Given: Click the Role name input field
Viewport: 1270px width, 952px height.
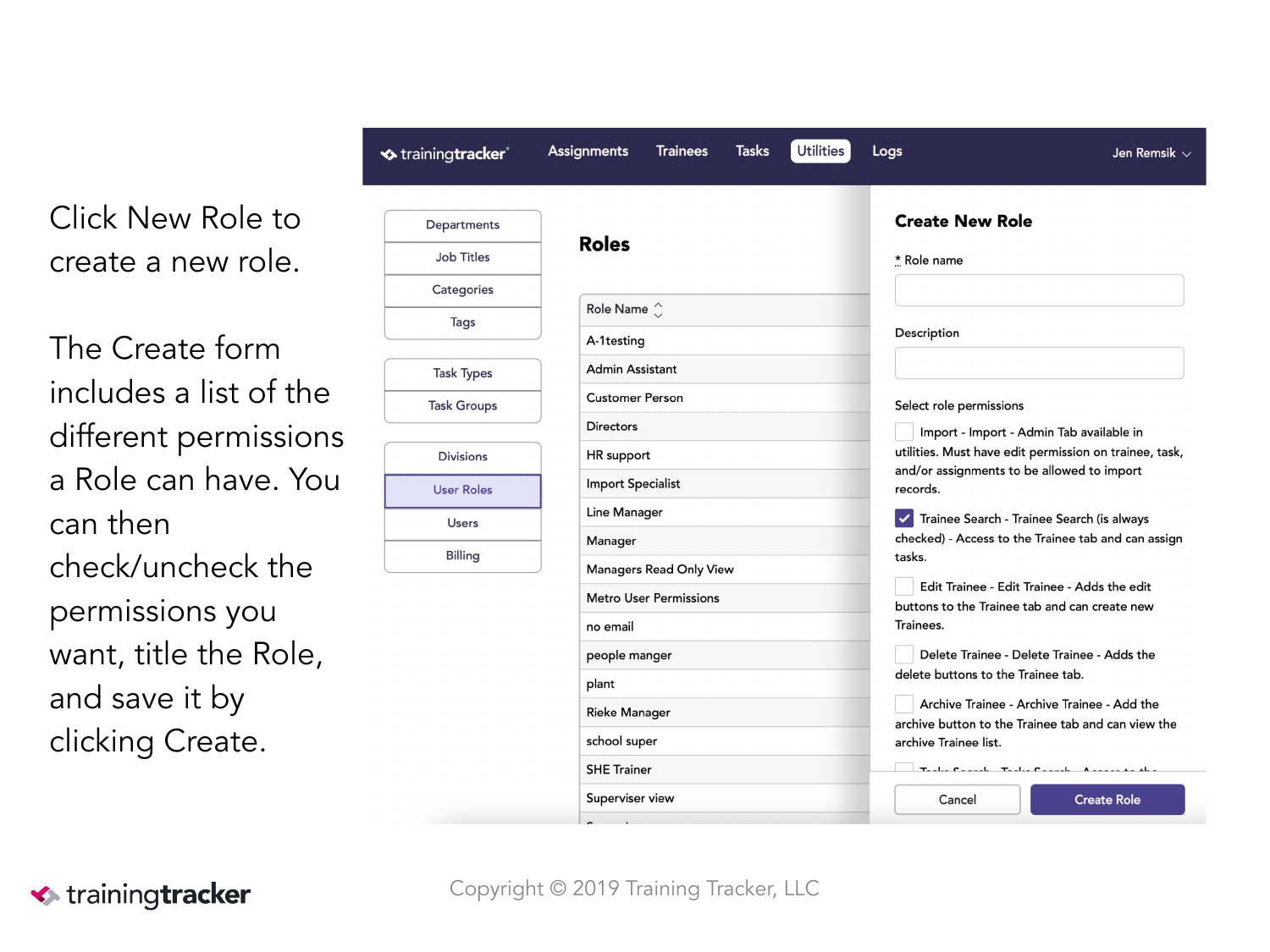Looking at the screenshot, I should 1039,290.
